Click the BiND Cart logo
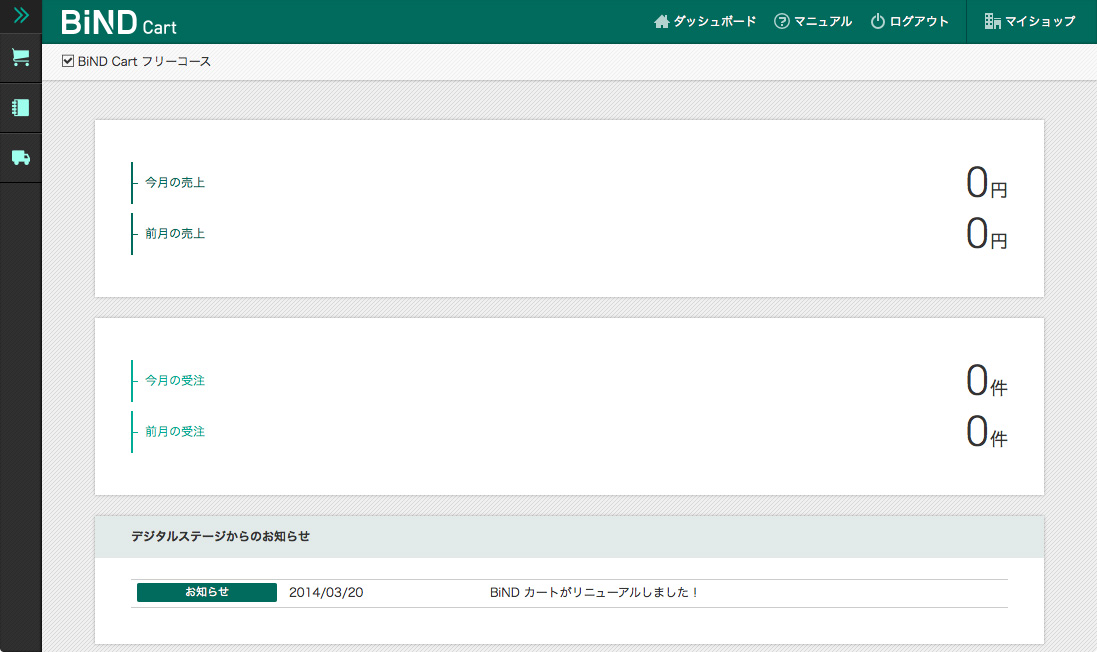The height and width of the screenshot is (652, 1097). pyautogui.click(x=119, y=22)
